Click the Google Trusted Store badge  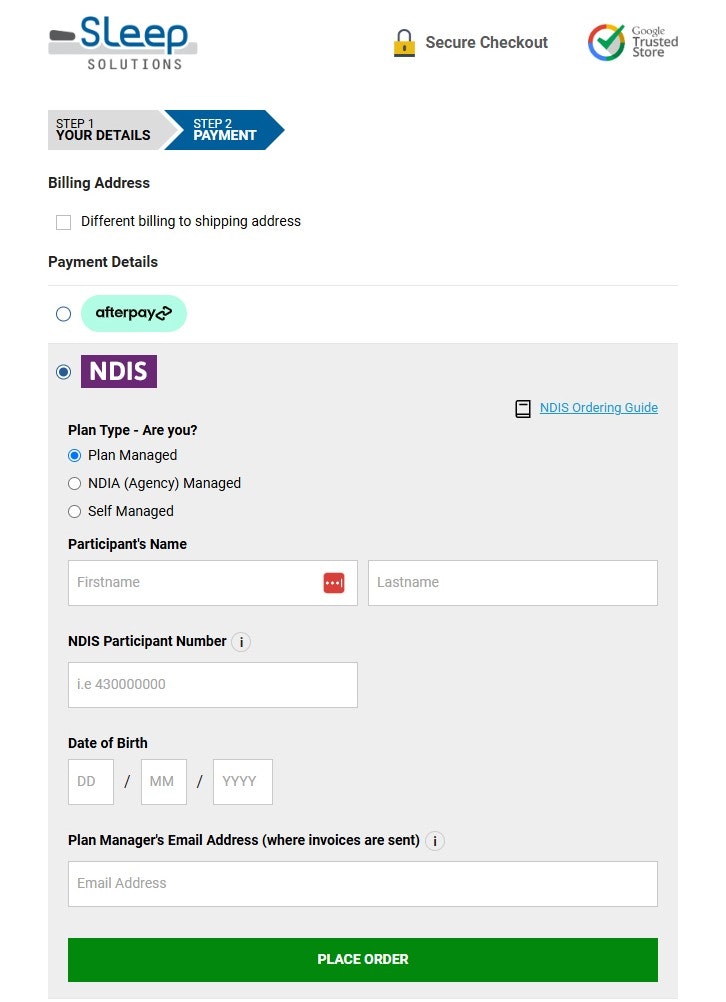click(x=632, y=42)
